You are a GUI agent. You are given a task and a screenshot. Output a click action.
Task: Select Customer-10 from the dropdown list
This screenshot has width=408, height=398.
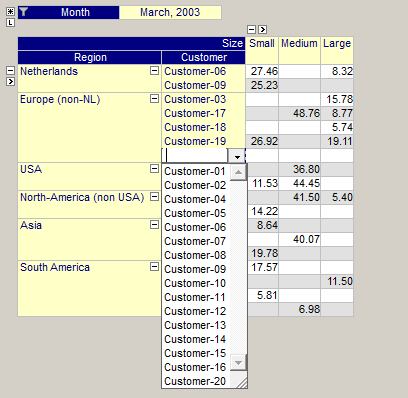coord(195,283)
